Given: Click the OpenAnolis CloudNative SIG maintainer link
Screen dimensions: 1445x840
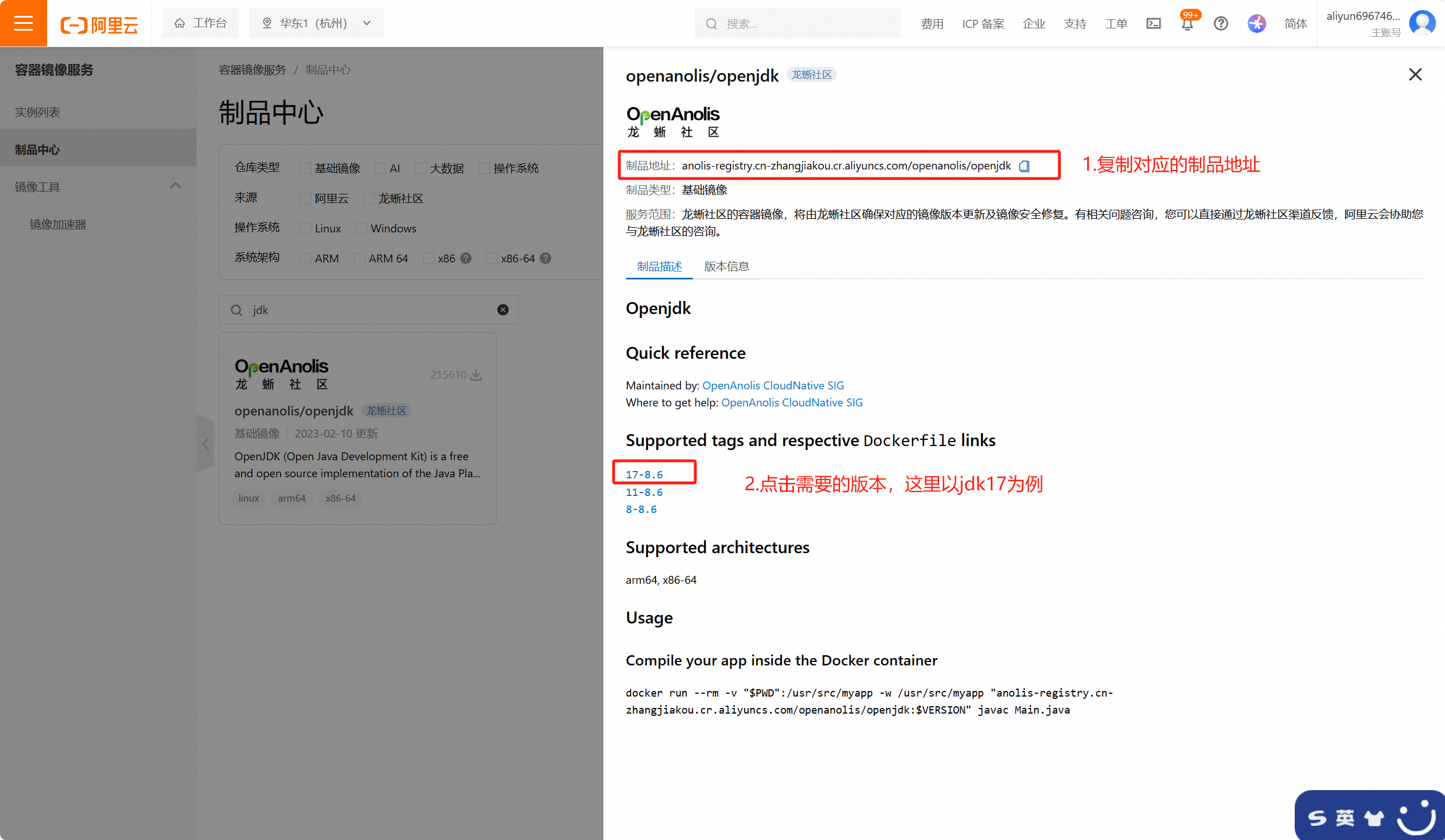Looking at the screenshot, I should [x=772, y=385].
